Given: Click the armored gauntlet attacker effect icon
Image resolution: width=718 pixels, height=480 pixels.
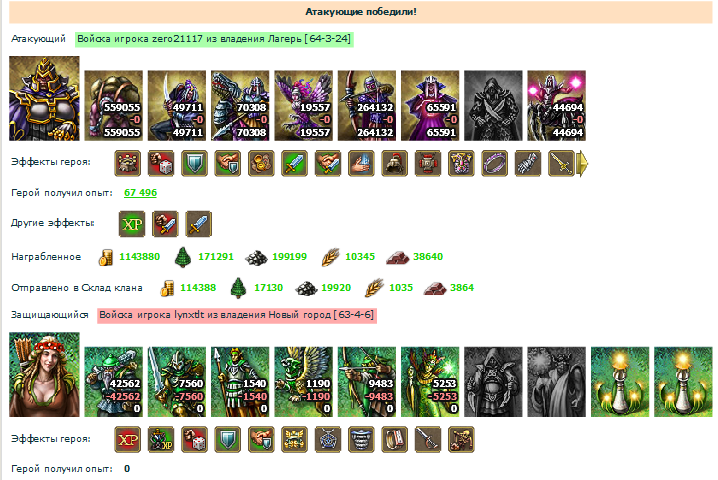Looking at the screenshot, I should (x=528, y=163).
